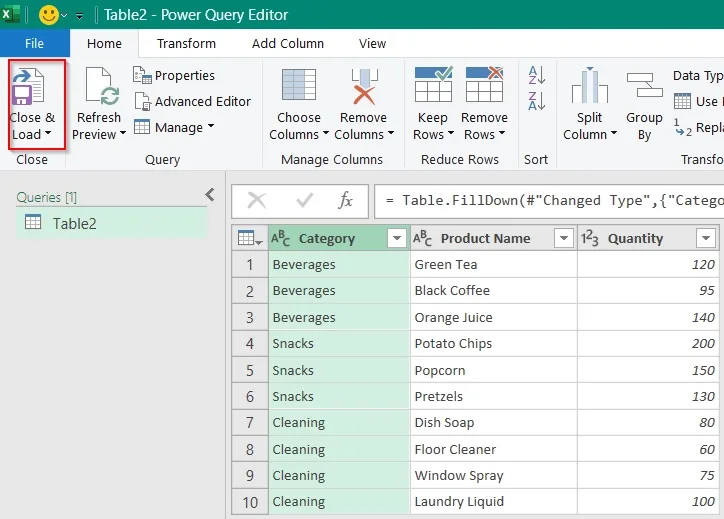Expand the Remove Columns dropdown arrow
Screen dimensions: 724x519
click(391, 134)
